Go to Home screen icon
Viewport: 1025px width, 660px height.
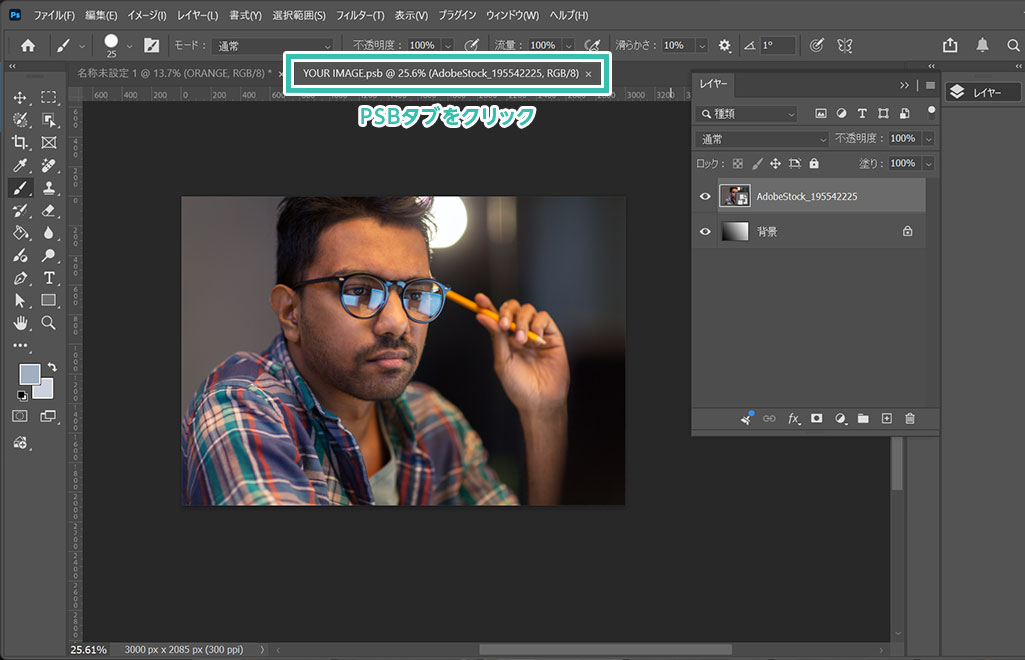(x=28, y=45)
